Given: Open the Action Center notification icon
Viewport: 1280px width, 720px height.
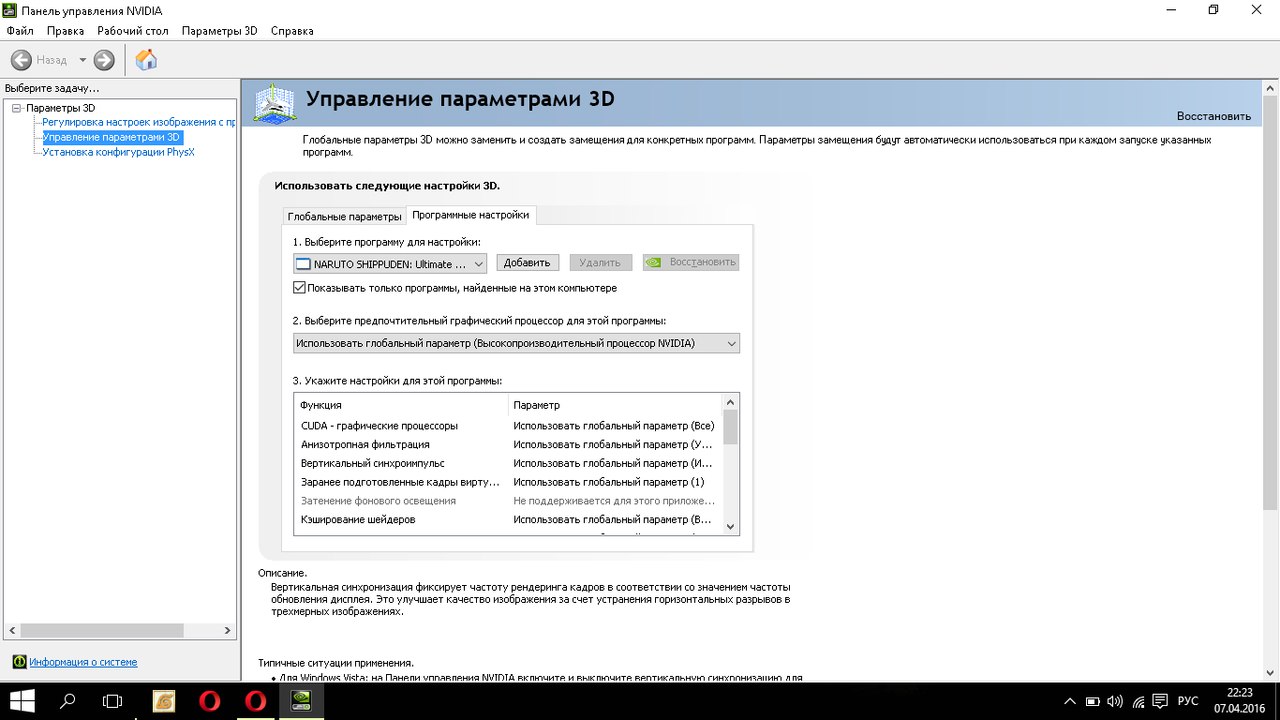Looking at the screenshot, I should [1161, 701].
